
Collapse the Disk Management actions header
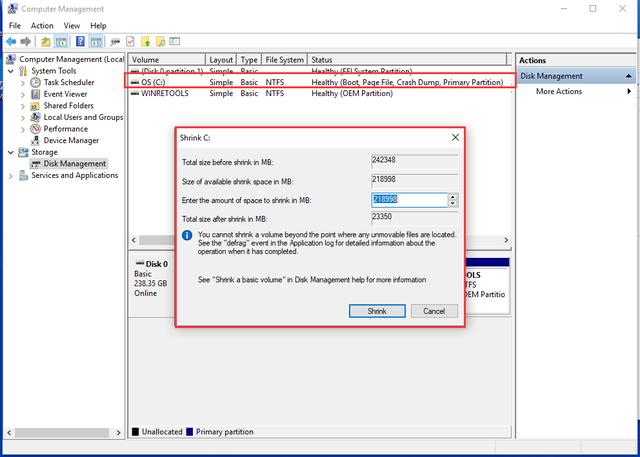tap(629, 76)
